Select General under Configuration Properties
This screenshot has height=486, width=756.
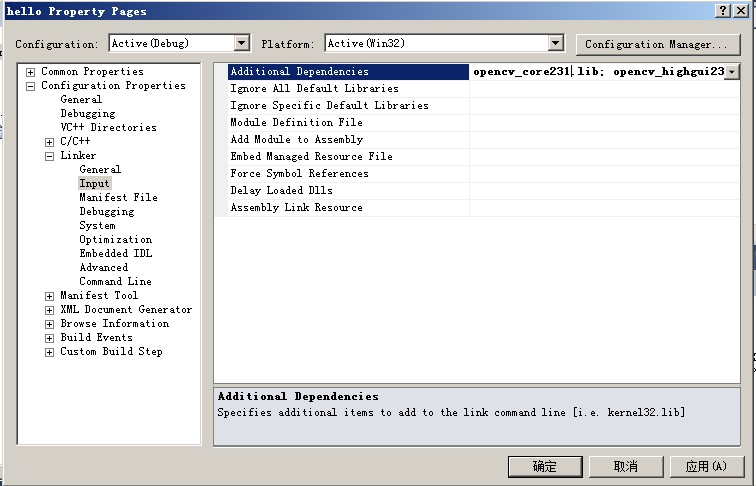(x=81, y=99)
